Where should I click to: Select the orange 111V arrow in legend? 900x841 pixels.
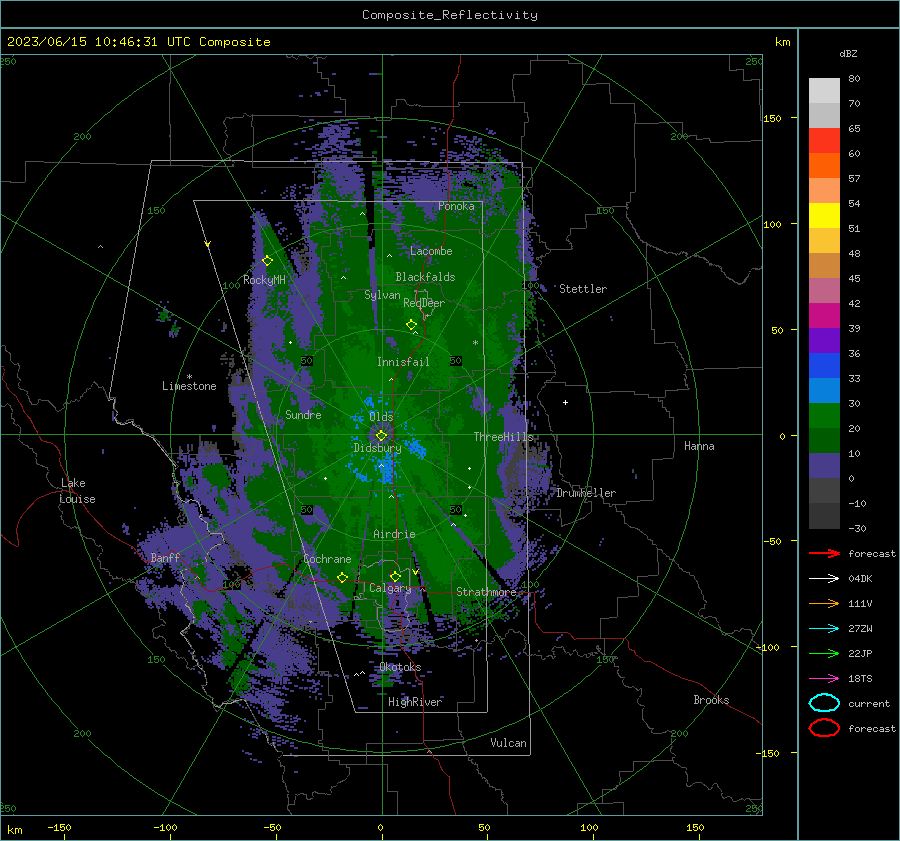(824, 603)
